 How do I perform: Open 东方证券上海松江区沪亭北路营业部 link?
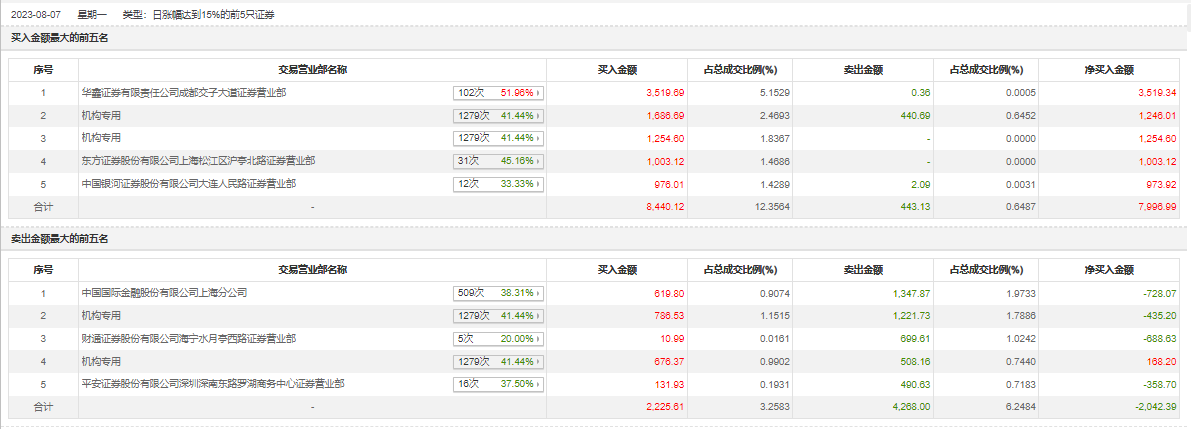198,160
